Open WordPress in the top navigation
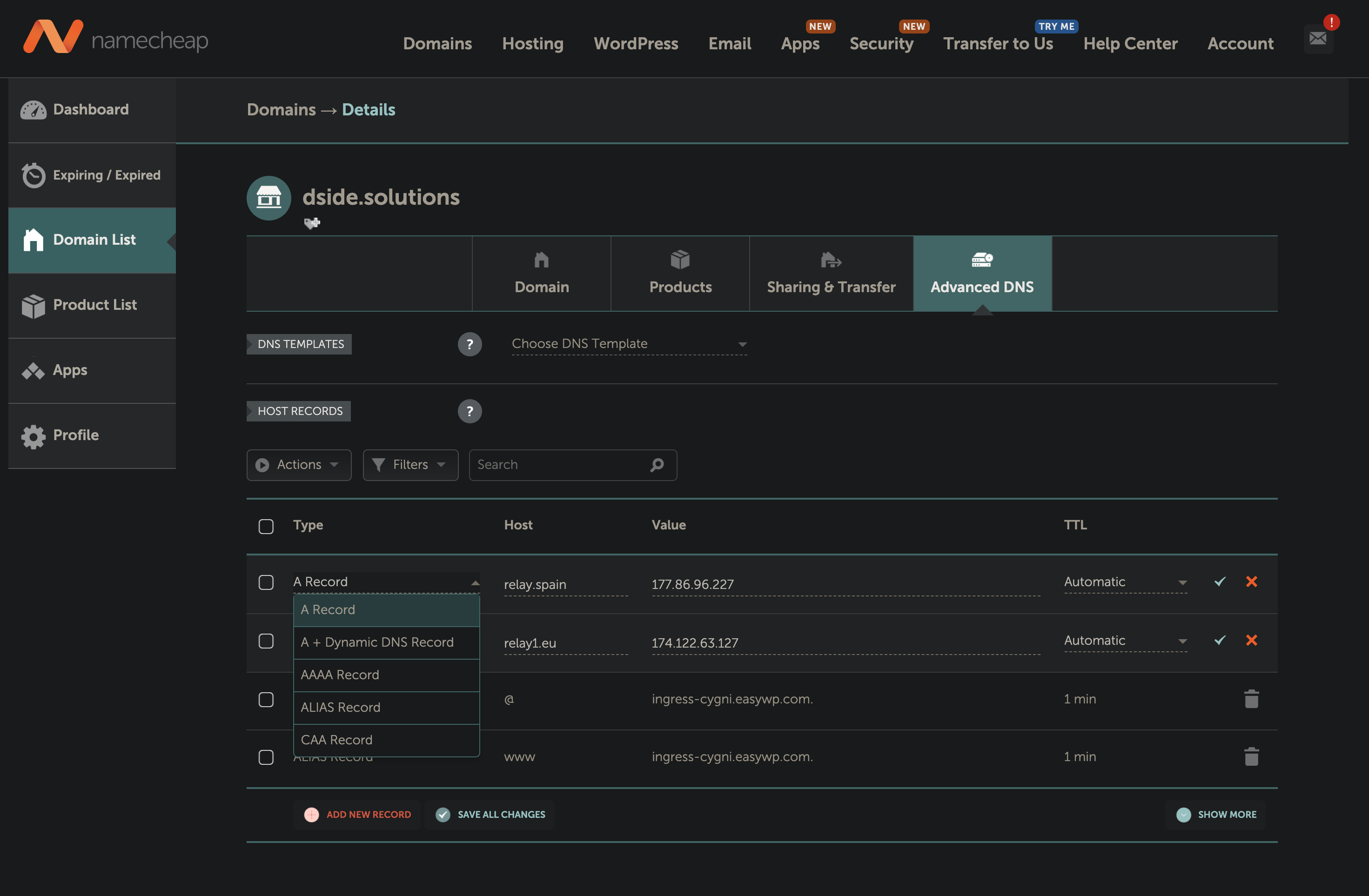 click(636, 44)
